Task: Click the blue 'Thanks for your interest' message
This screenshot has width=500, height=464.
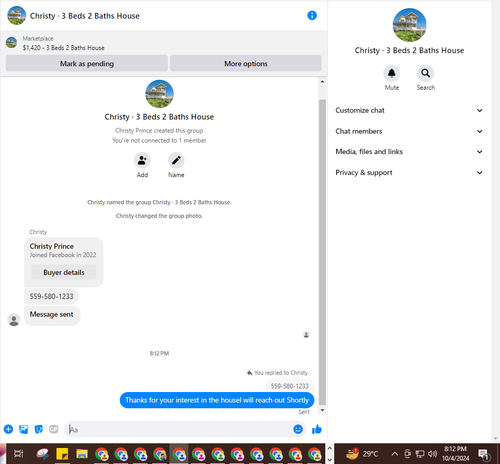Action: click(x=217, y=400)
